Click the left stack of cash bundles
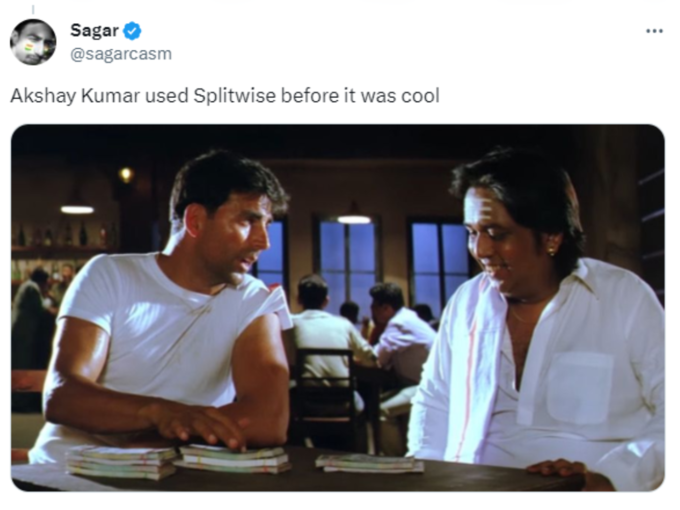 click(x=121, y=462)
